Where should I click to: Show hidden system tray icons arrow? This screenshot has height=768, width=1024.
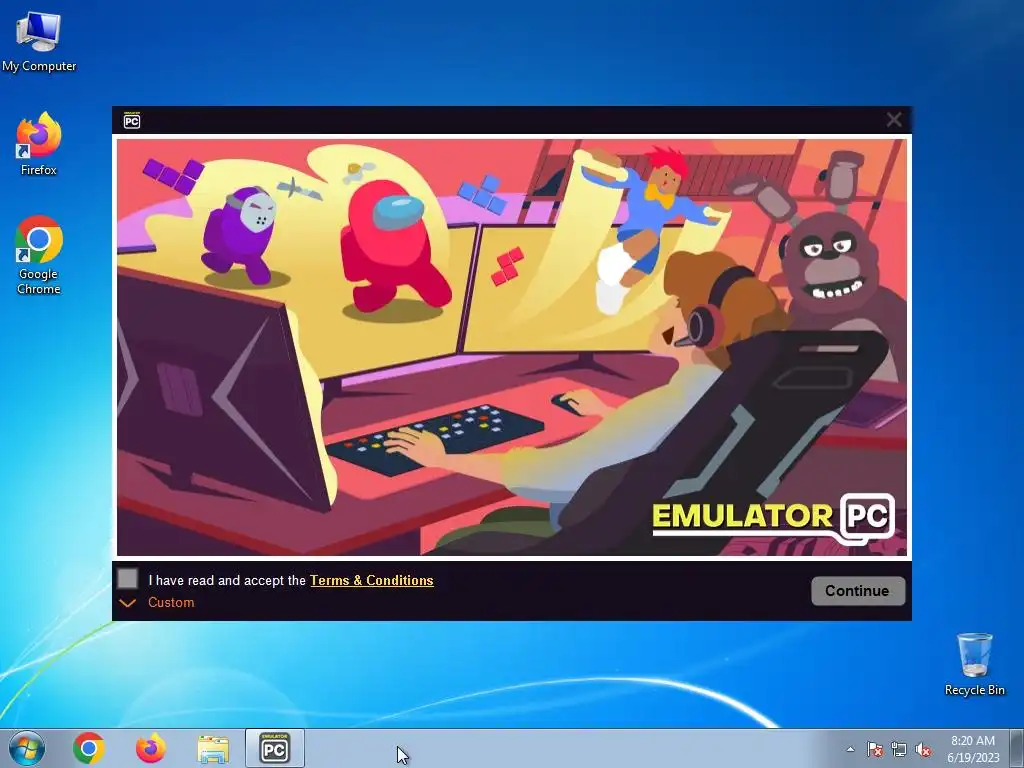click(x=850, y=749)
